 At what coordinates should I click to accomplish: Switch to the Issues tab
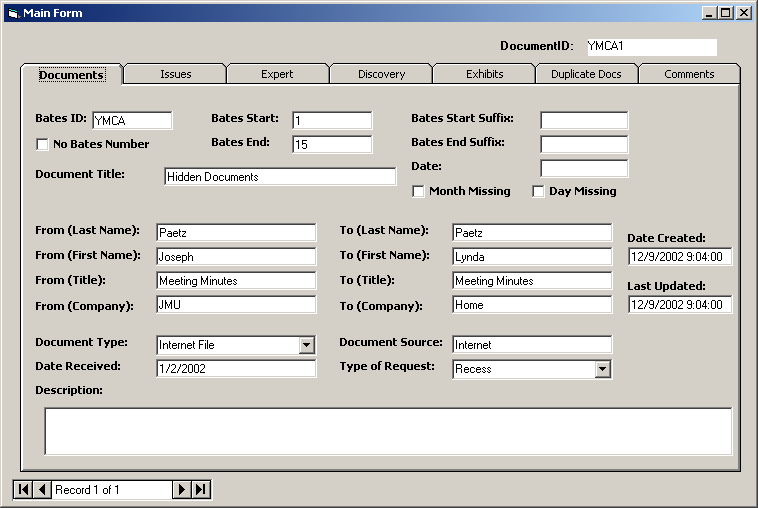175,74
